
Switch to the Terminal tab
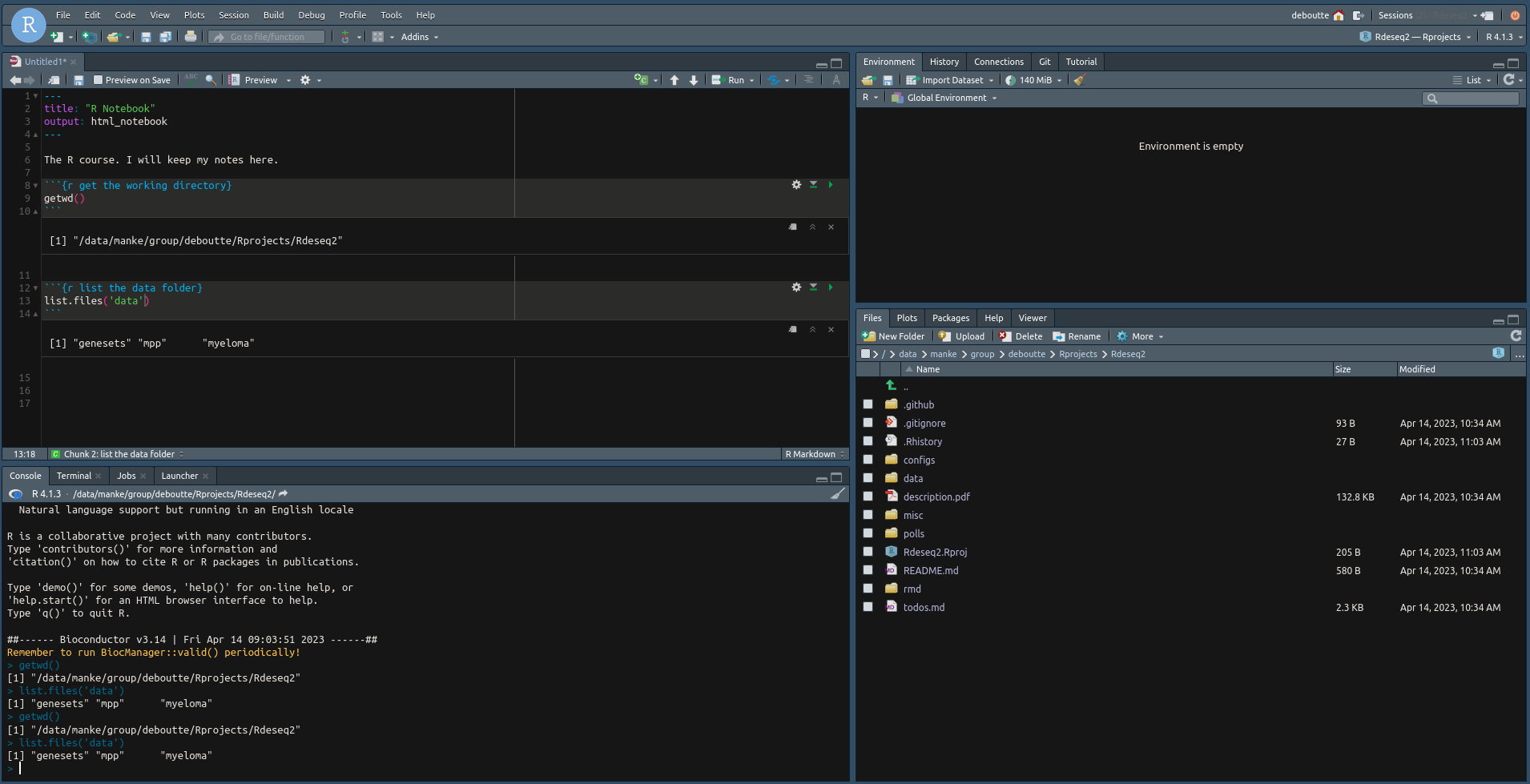[74, 476]
